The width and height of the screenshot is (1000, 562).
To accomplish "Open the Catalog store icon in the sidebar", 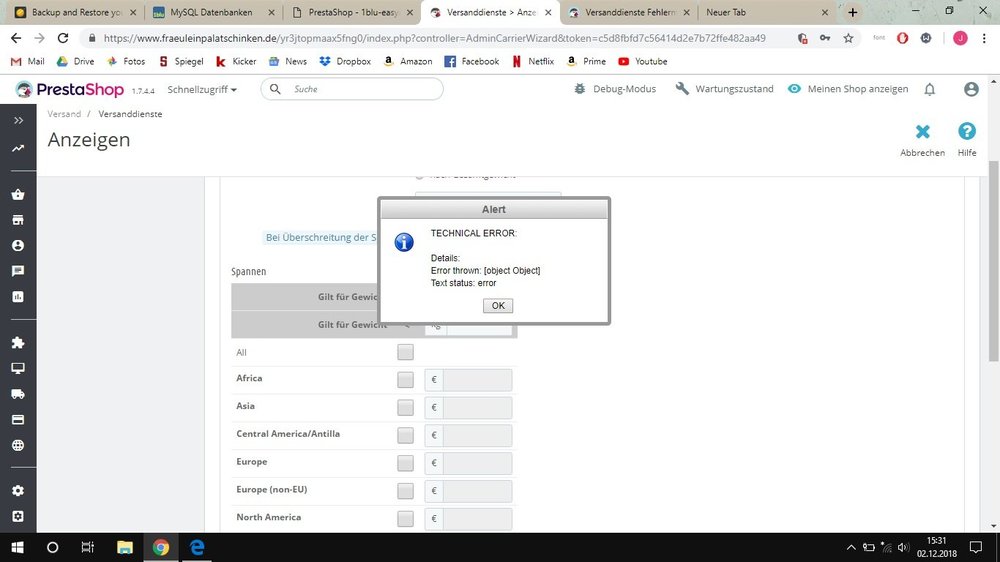I will [x=18, y=220].
